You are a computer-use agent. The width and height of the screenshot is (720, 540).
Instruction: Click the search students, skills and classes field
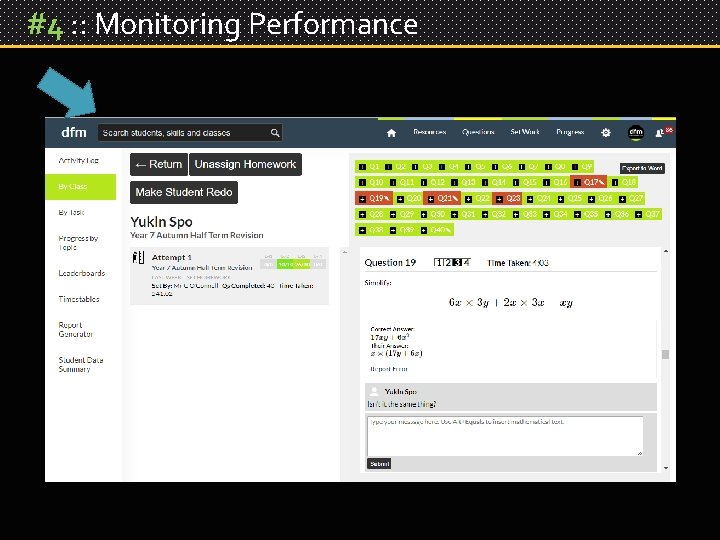[x=190, y=133]
